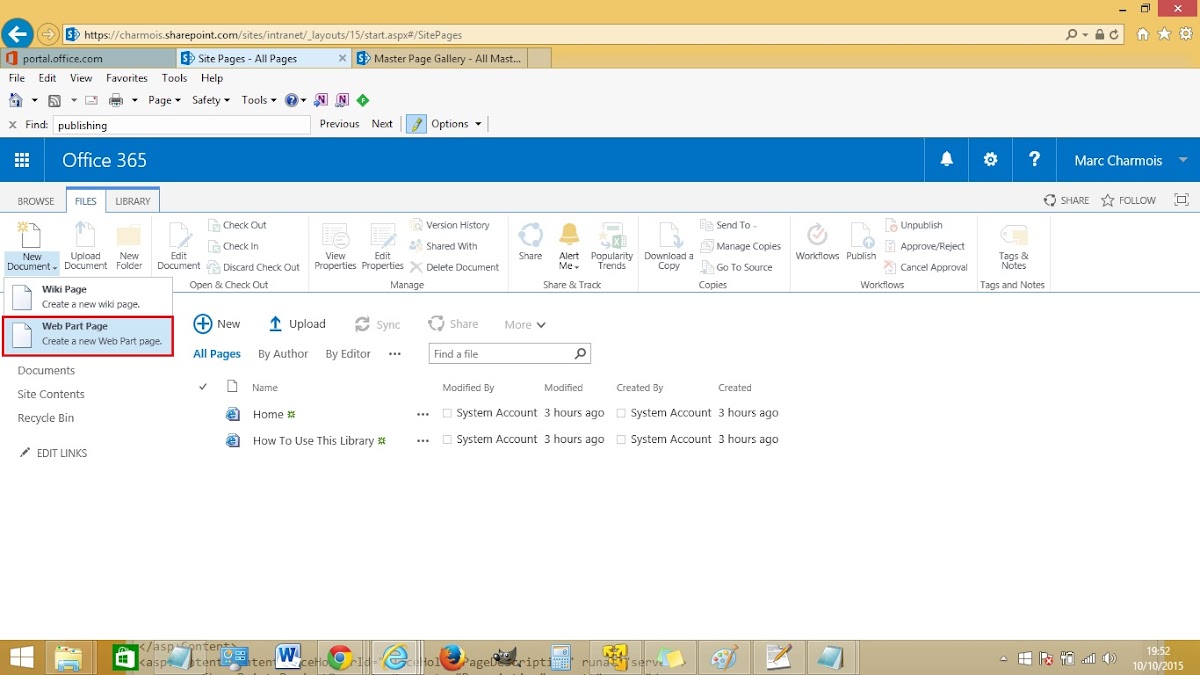Click the New button in command bar
The height and width of the screenshot is (675, 1200).
[217, 324]
